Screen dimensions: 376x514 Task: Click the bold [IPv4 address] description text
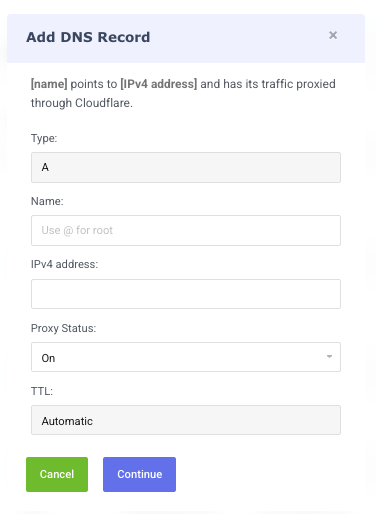pos(159,84)
